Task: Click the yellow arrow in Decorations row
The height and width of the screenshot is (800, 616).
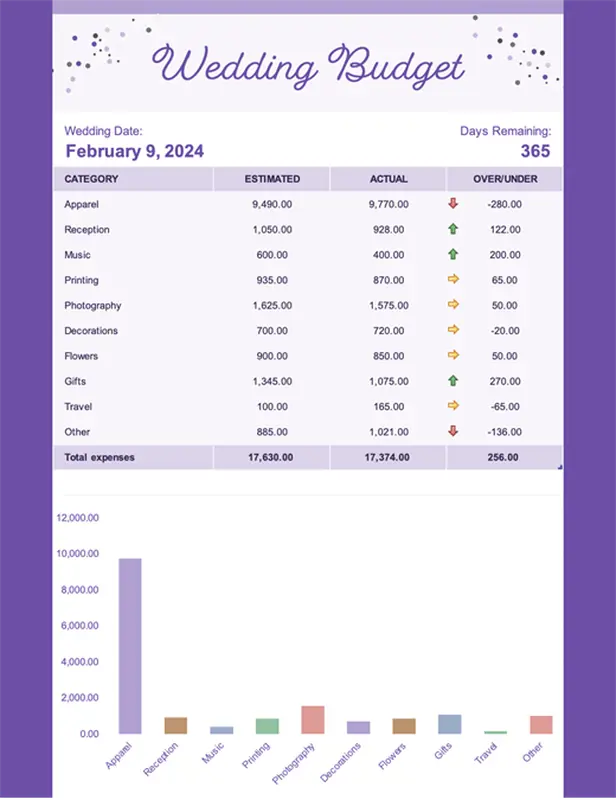Action: (453, 330)
